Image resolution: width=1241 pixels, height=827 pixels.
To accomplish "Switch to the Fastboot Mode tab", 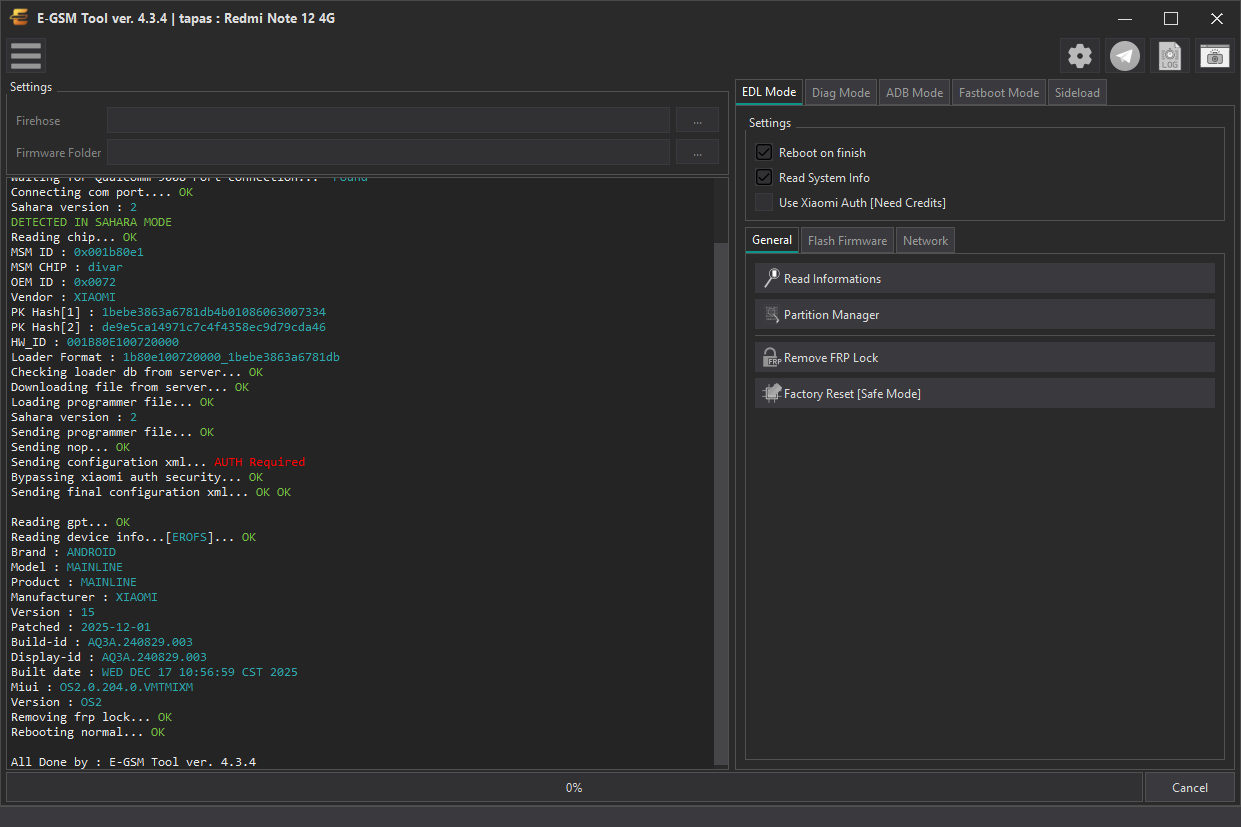I will pyautogui.click(x=999, y=93).
